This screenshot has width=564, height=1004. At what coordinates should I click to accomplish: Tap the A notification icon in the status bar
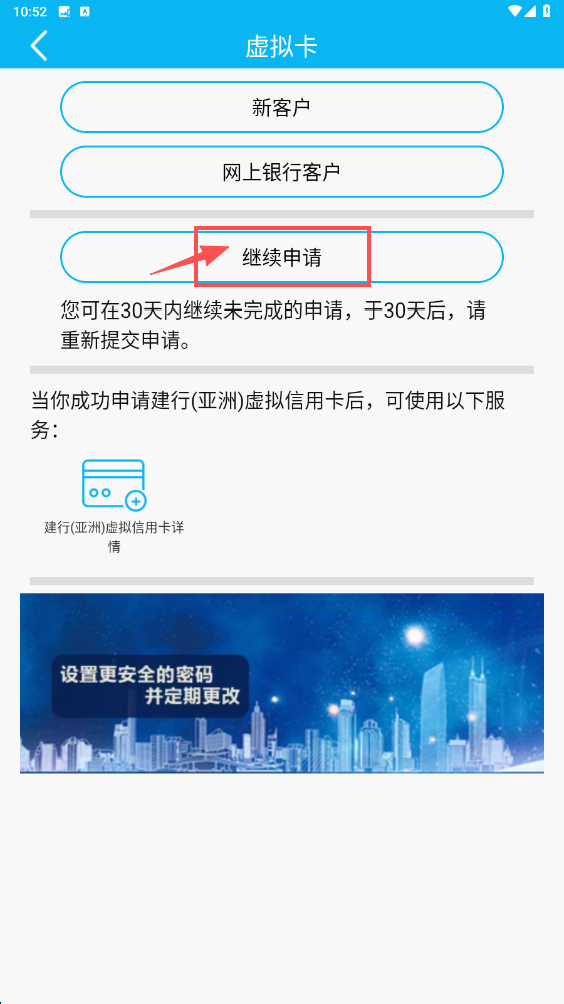(x=85, y=12)
